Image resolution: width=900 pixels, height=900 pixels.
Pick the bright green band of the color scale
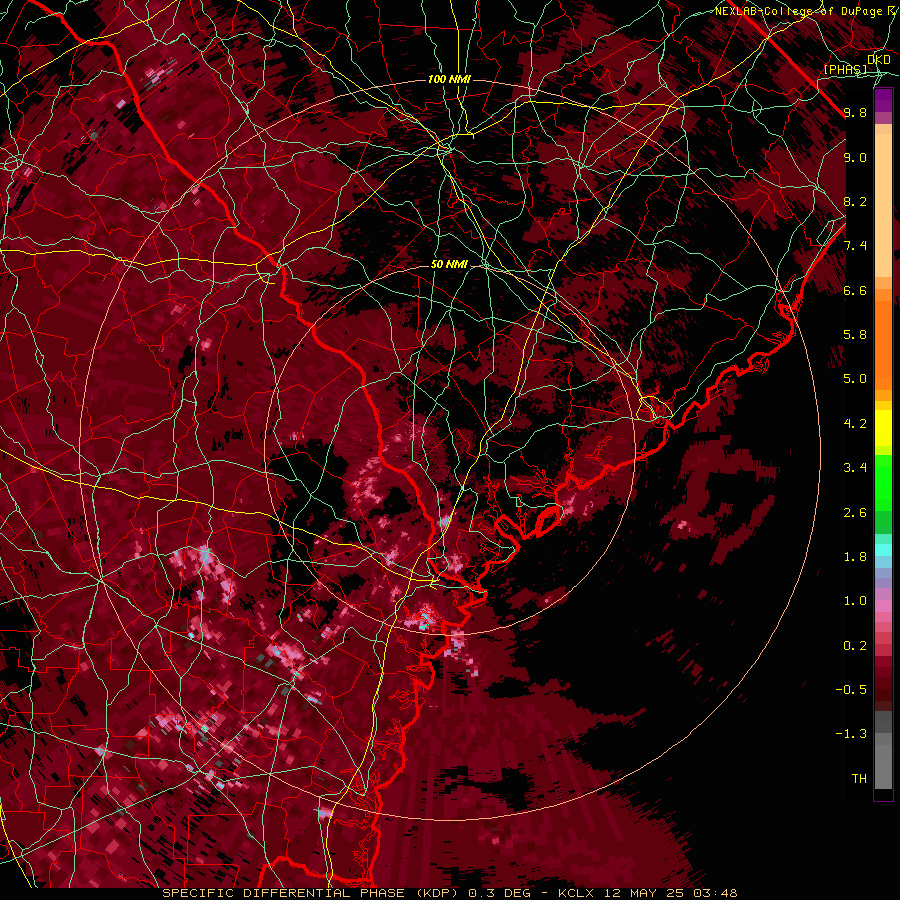click(x=883, y=483)
